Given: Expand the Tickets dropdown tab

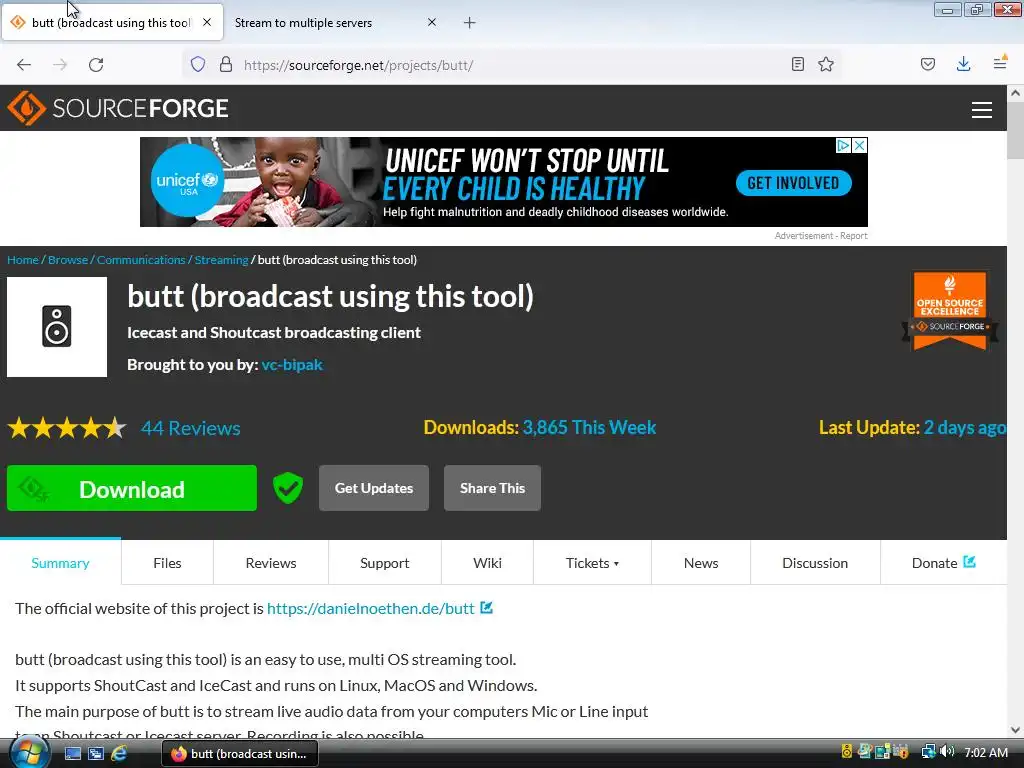Looking at the screenshot, I should pyautogui.click(x=592, y=563).
